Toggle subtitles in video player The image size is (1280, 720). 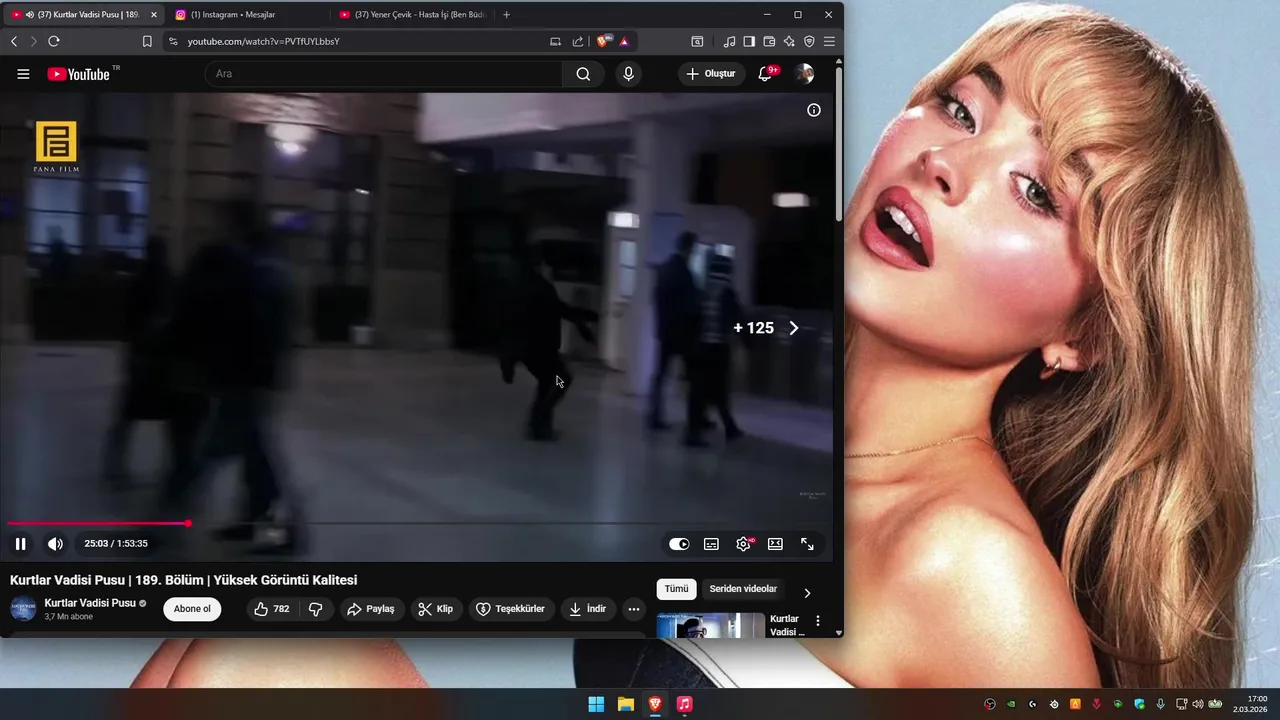[x=711, y=544]
